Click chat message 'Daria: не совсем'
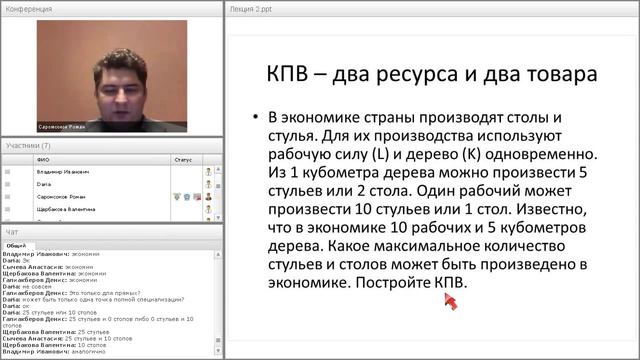 (27, 287)
